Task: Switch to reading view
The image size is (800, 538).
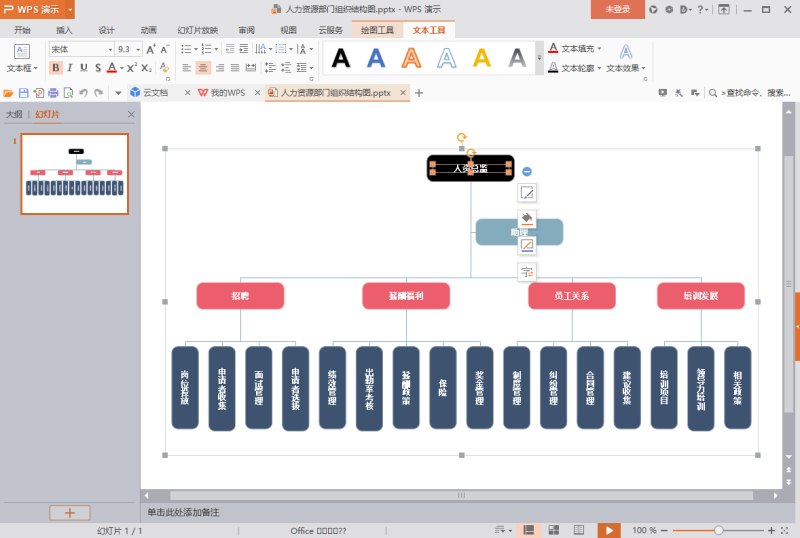Action: 579,530
